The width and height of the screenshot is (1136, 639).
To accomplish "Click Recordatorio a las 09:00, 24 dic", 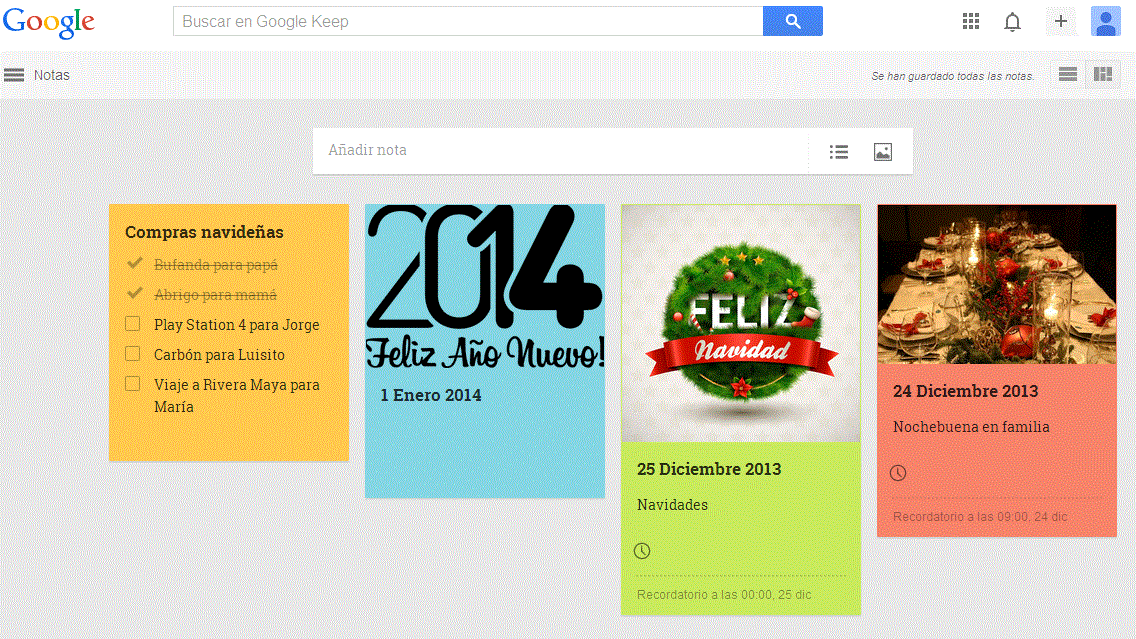I will click(x=980, y=517).
